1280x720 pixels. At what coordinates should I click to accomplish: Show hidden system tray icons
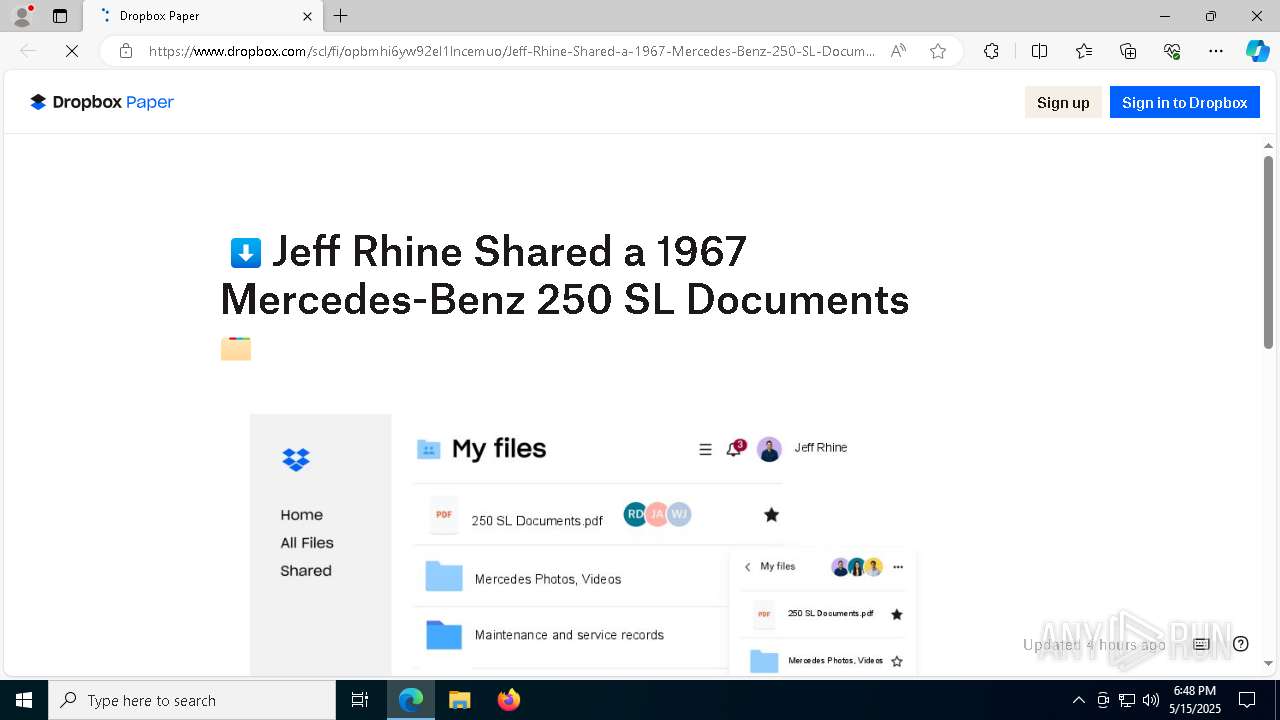click(1078, 700)
